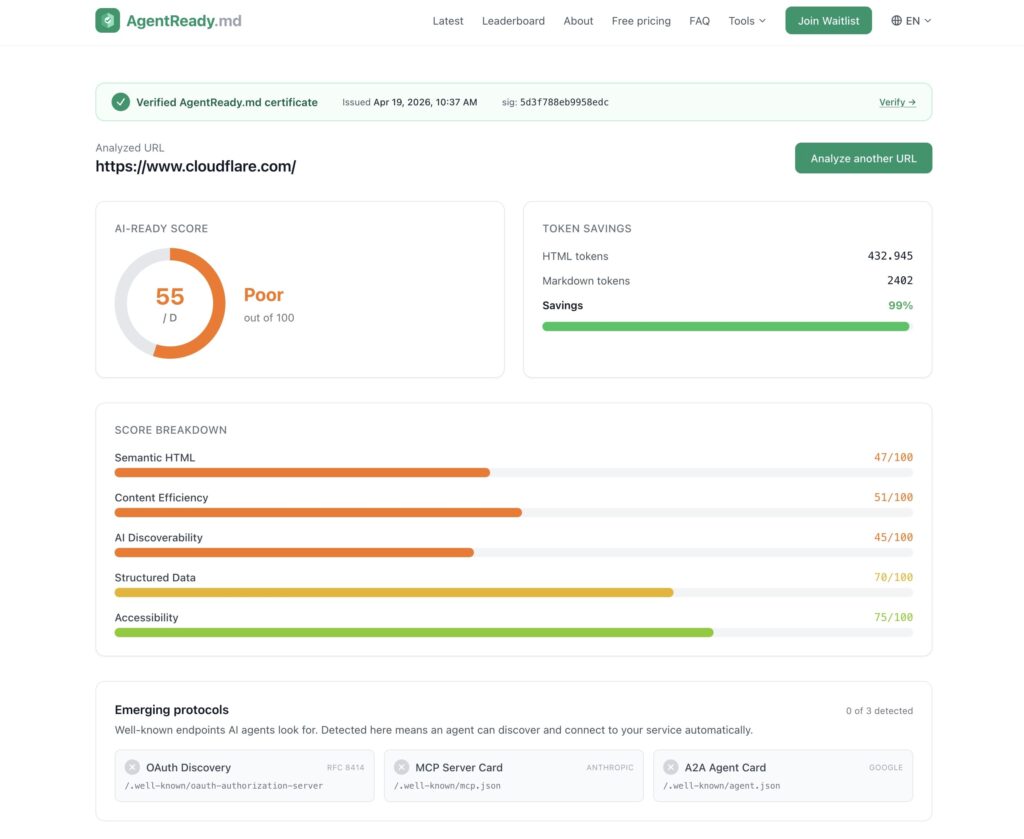Screen dimensions: 1024x839
Task: Click the green checkmark certificate icon
Action: click(x=120, y=101)
